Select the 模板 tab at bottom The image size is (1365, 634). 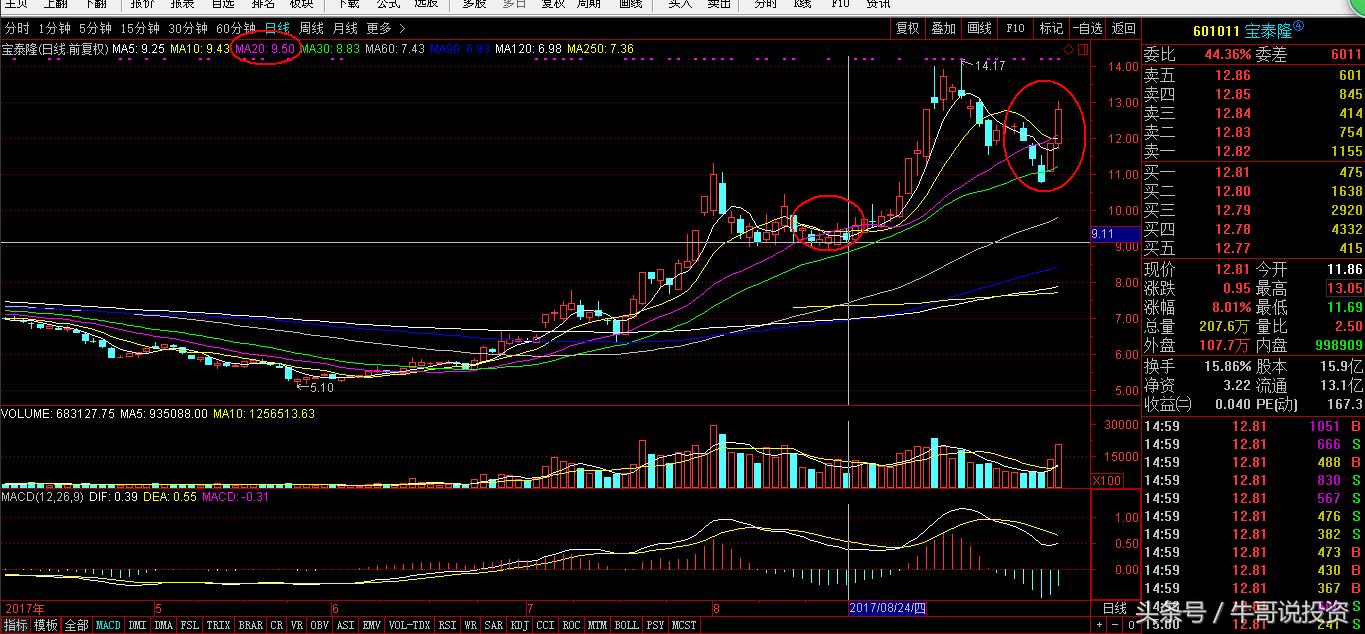tap(46, 625)
